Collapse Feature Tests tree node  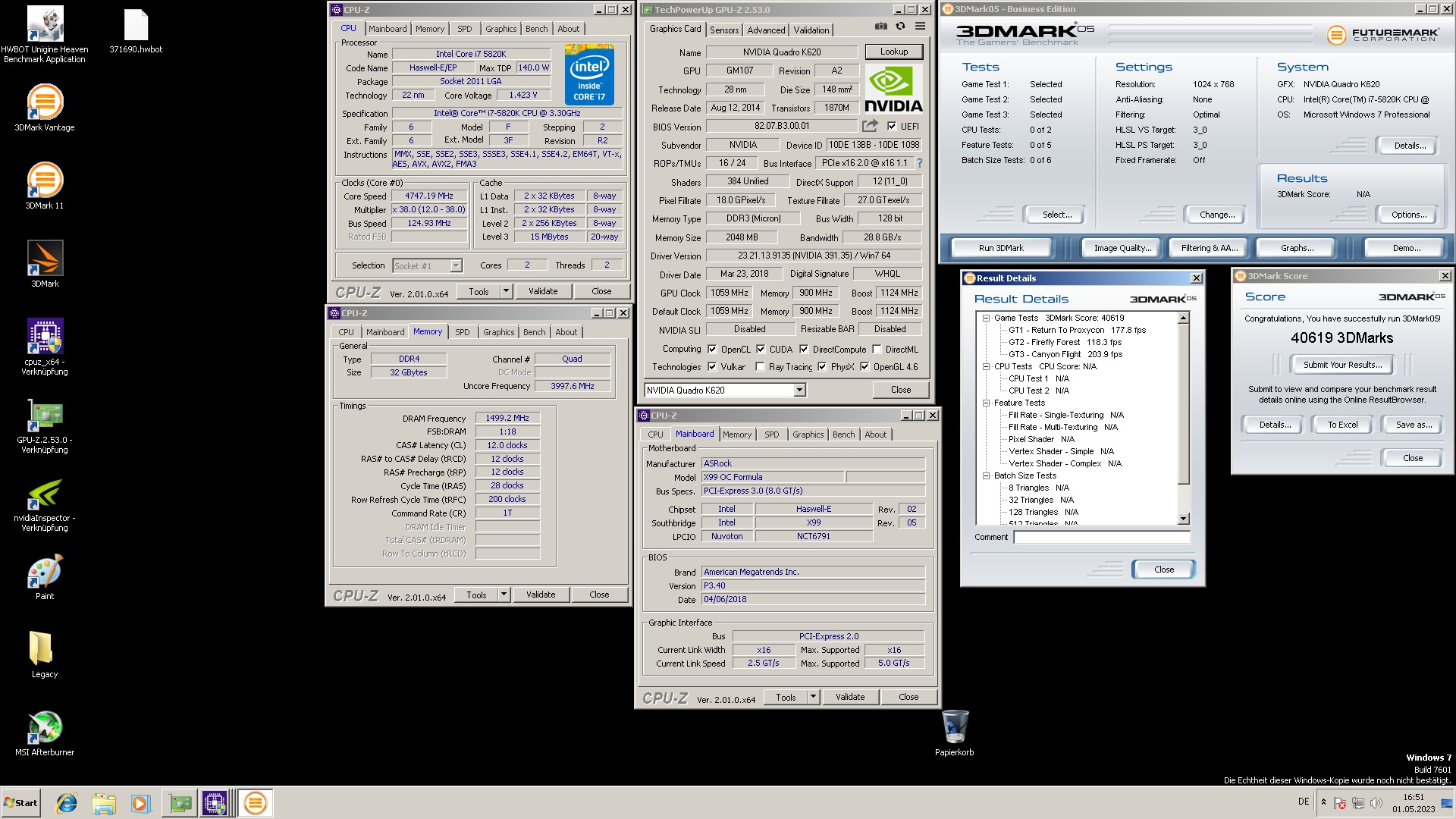pyautogui.click(x=987, y=403)
